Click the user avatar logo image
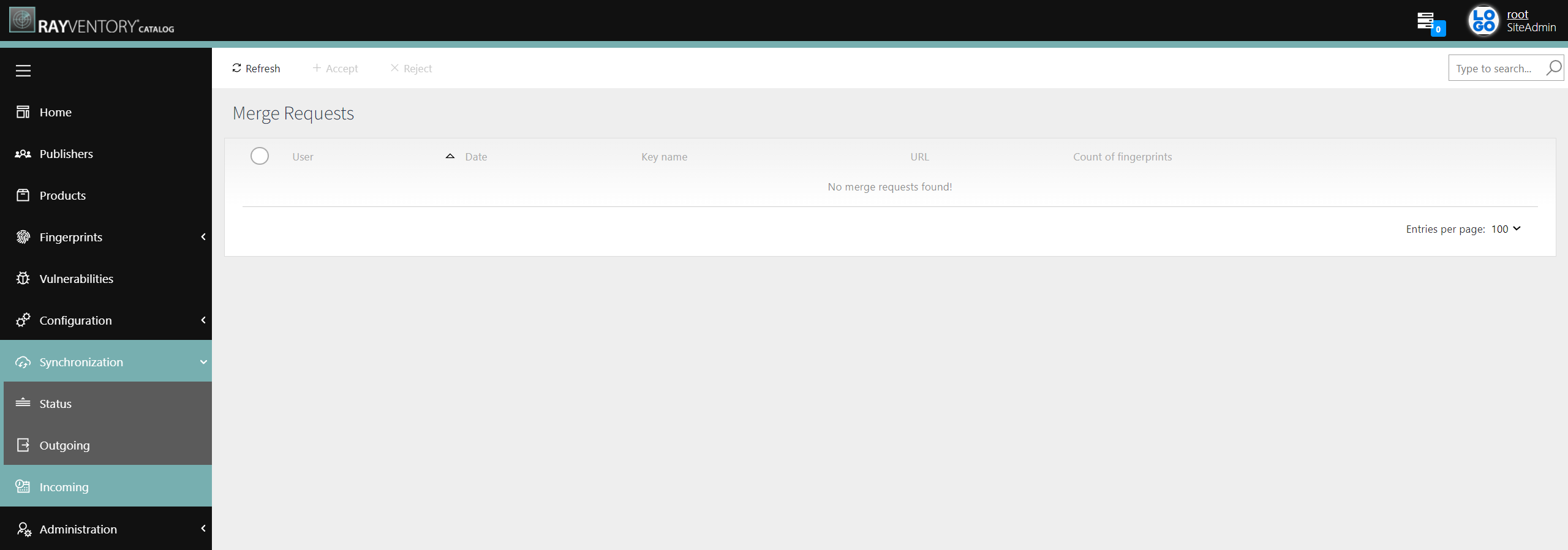Image resolution: width=1568 pixels, height=550 pixels. [1483, 21]
